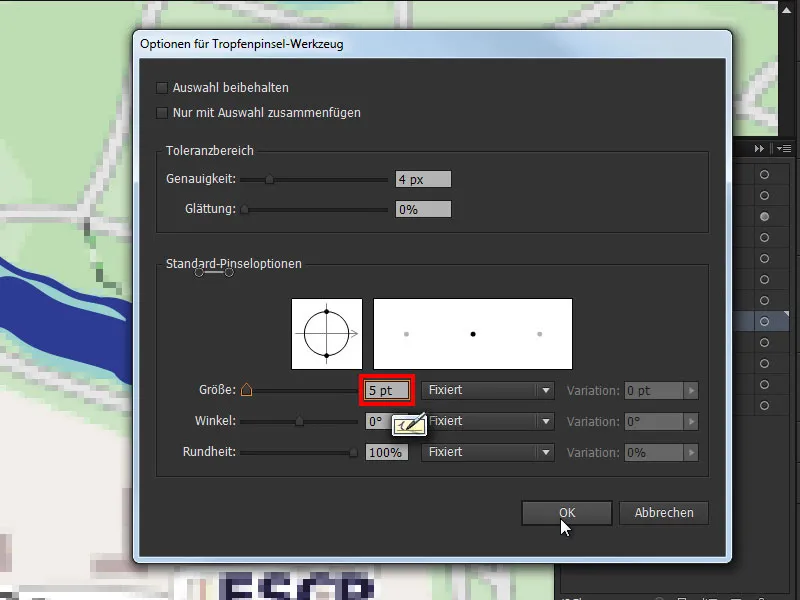Click the filled target circle in layers panel
800x600 pixels.
[x=764, y=216]
